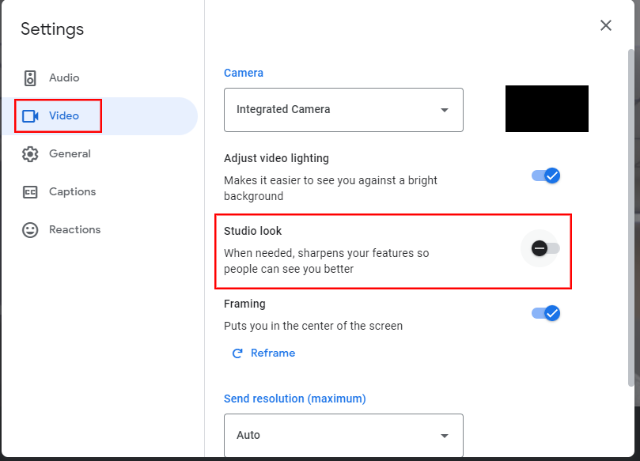640x461 pixels.
Task: Click 'Puts you in the center' description
Action: (313, 326)
